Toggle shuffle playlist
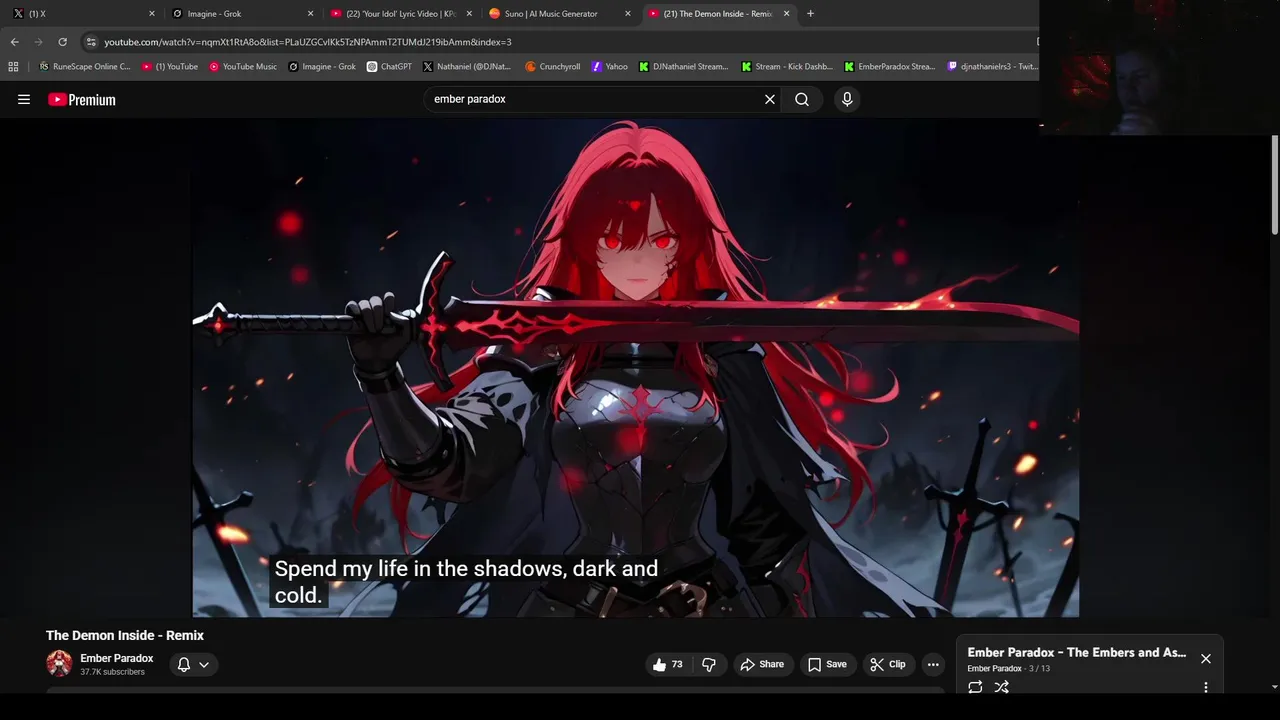Image resolution: width=1280 pixels, height=720 pixels. (x=1001, y=687)
